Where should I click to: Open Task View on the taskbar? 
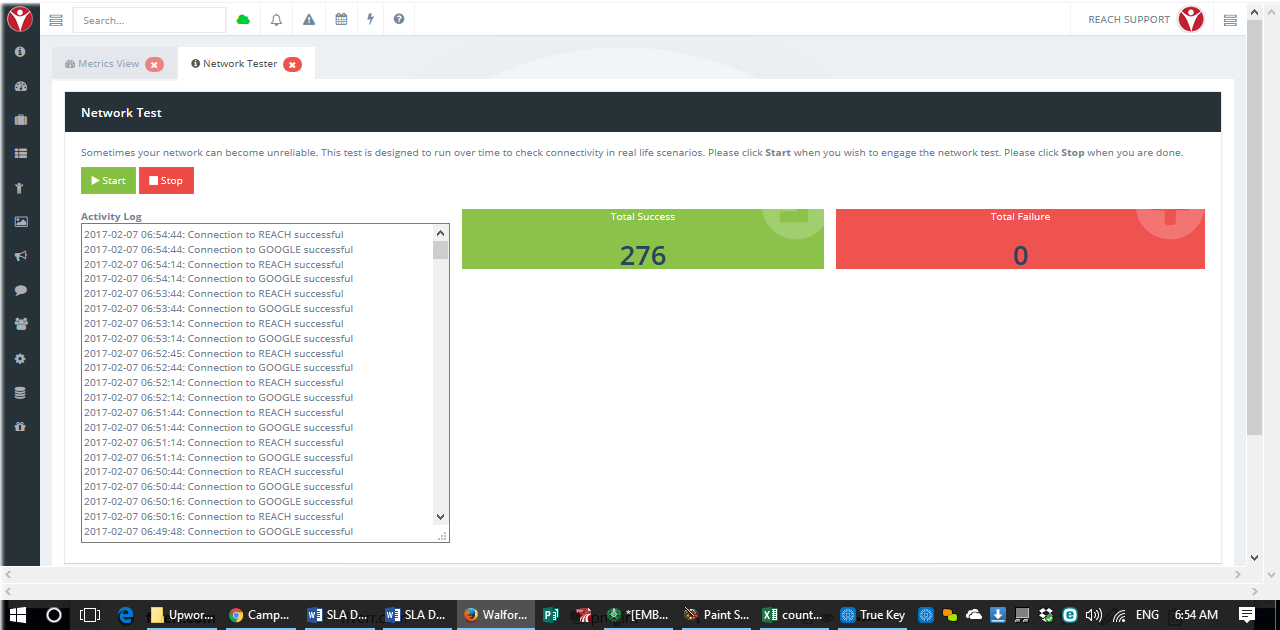click(90, 615)
